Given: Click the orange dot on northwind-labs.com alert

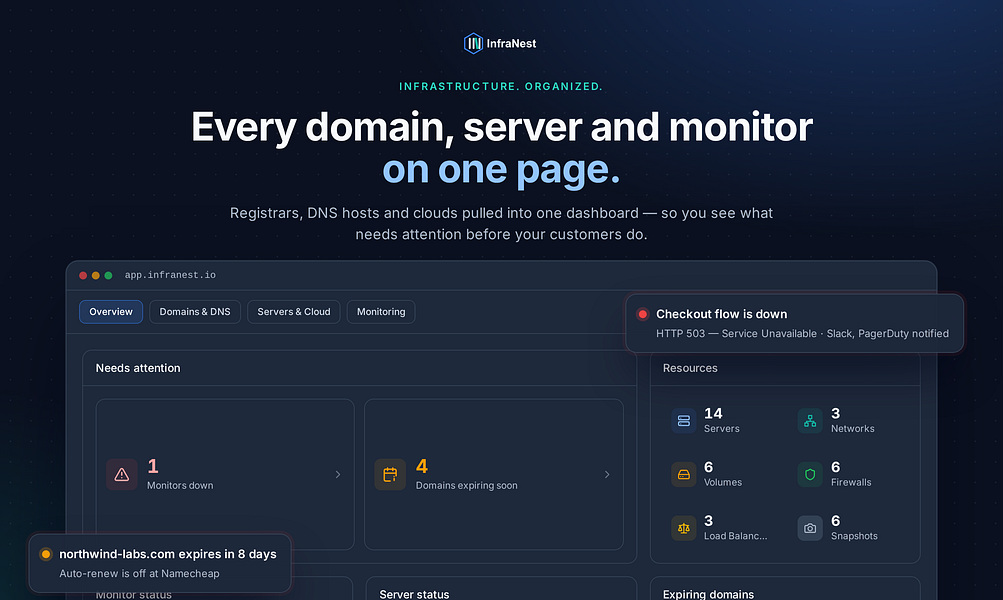Looking at the screenshot, I should 45,554.
